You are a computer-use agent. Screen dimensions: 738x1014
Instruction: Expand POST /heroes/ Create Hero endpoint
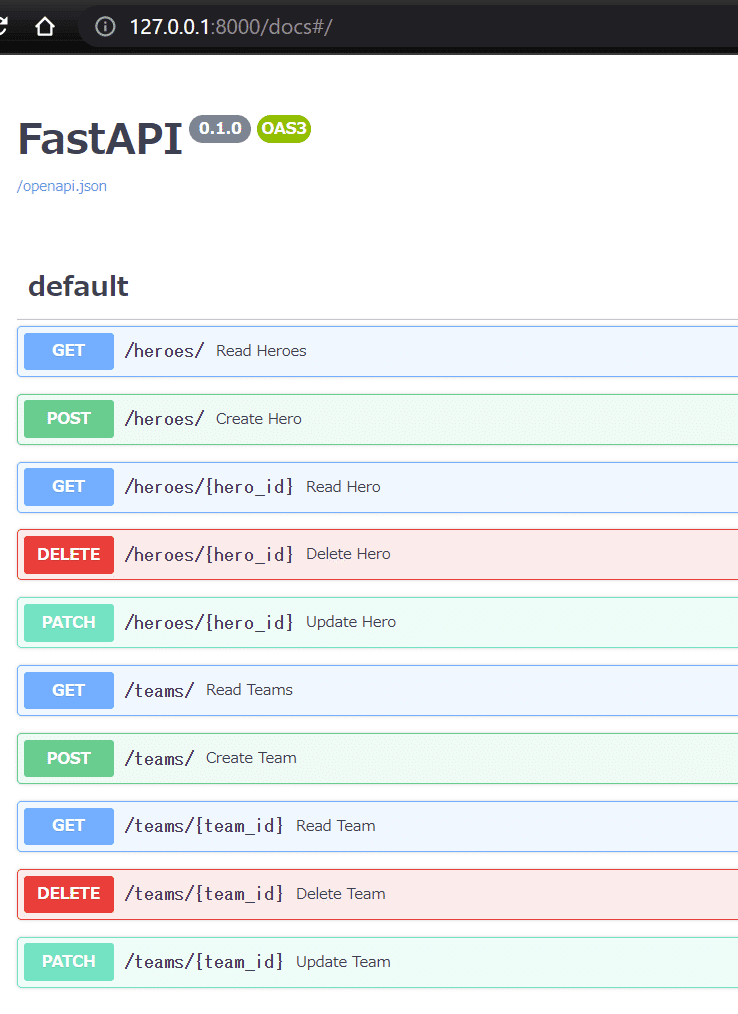pos(378,419)
